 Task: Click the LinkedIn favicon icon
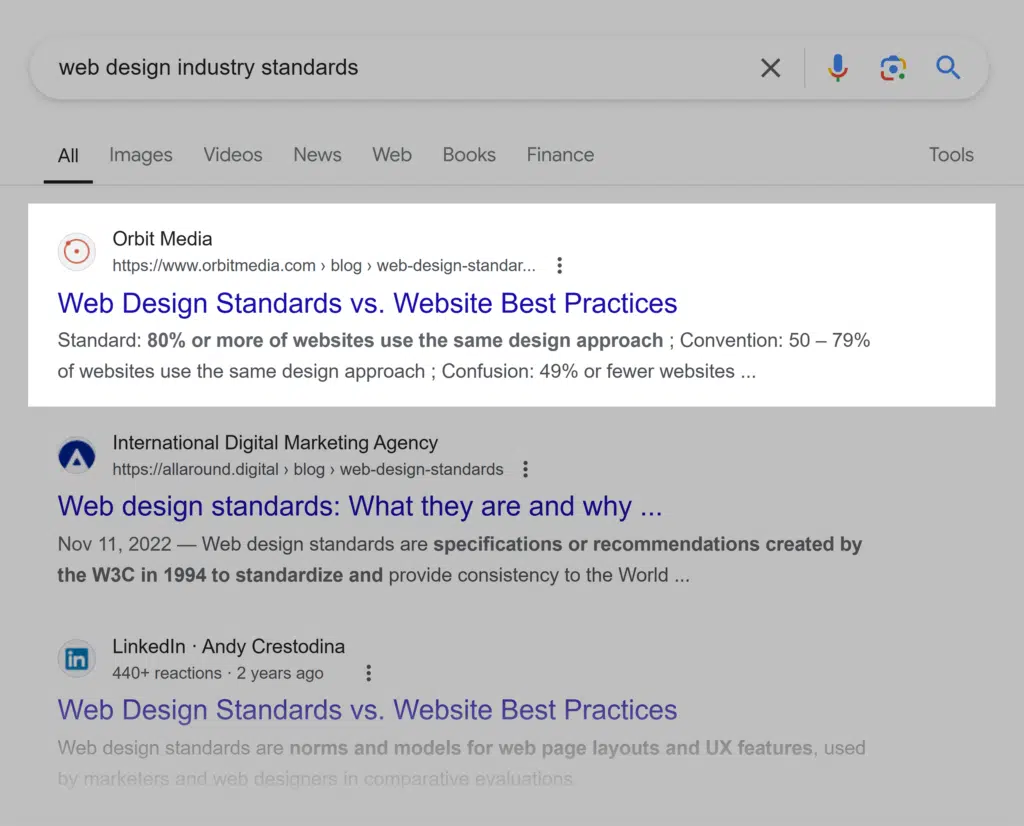[x=77, y=660]
